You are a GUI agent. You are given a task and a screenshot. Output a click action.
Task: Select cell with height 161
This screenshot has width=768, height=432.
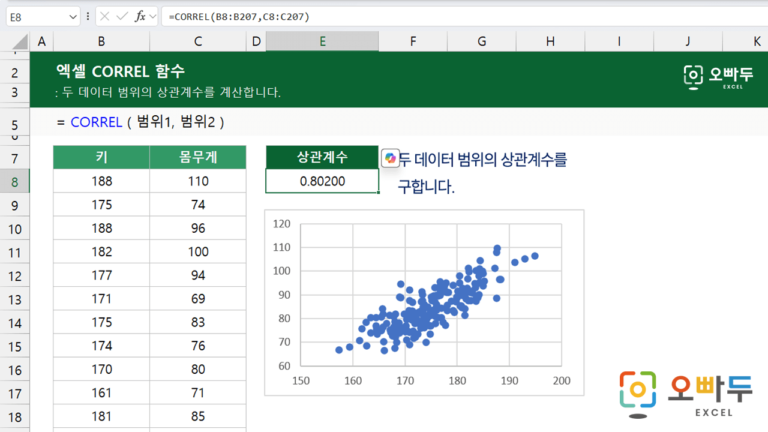tap(101, 393)
